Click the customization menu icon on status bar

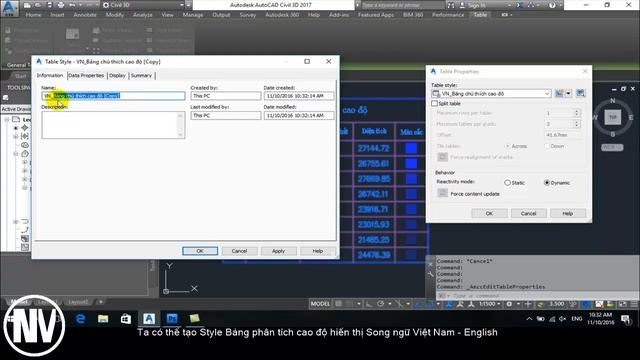634,304
